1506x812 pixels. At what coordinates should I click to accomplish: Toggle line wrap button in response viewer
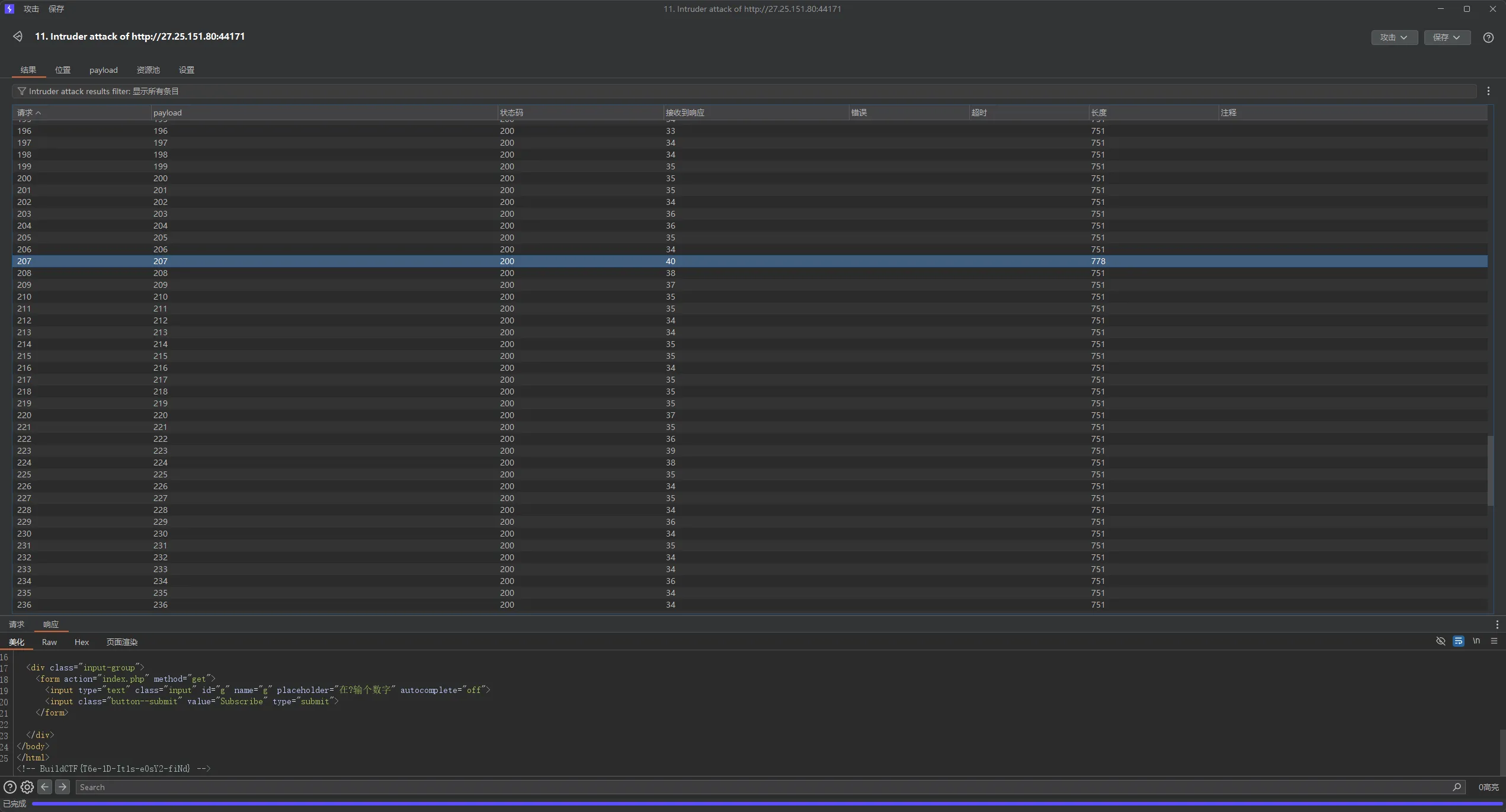(x=1459, y=641)
